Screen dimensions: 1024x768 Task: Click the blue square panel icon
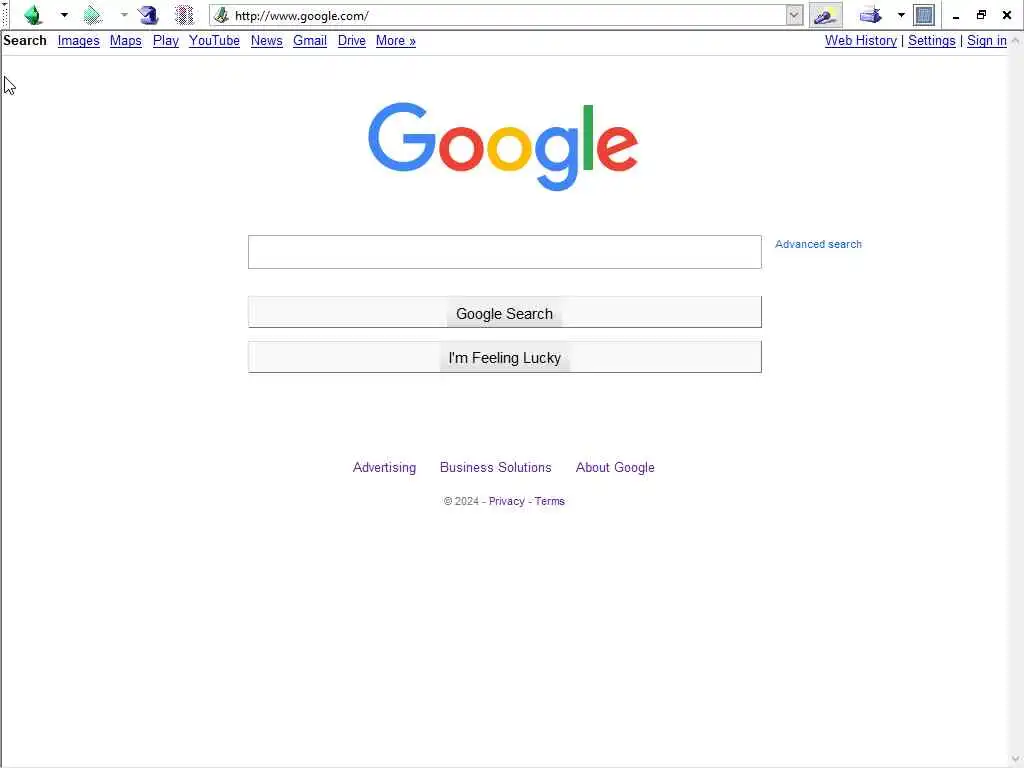click(x=923, y=14)
